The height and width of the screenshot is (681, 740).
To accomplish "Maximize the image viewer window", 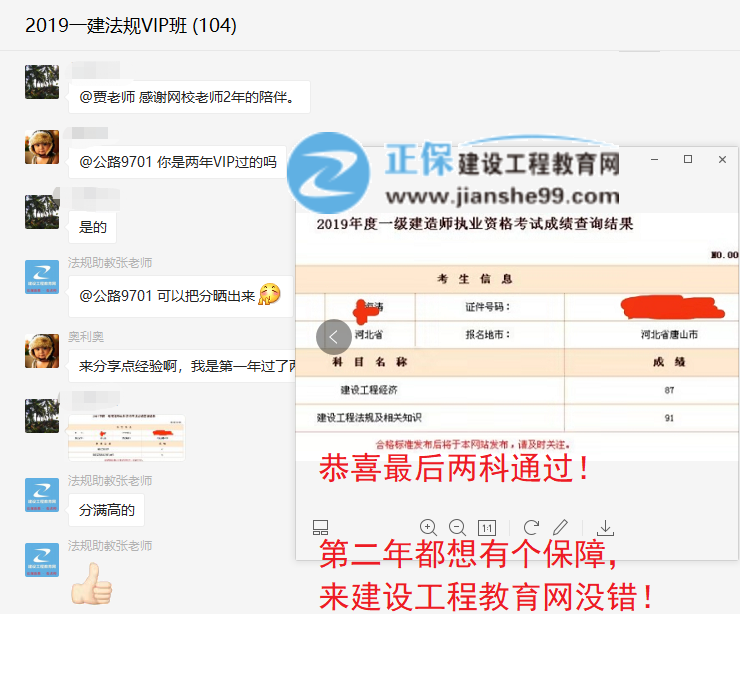I will pyautogui.click(x=687, y=160).
